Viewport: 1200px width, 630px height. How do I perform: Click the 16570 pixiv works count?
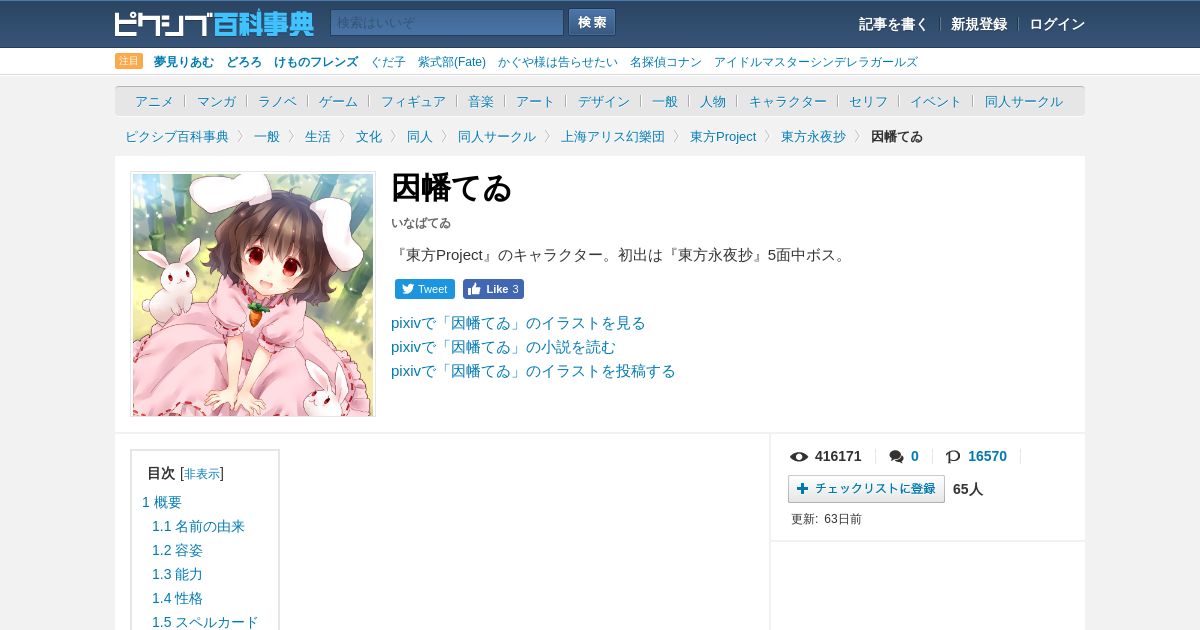point(987,456)
